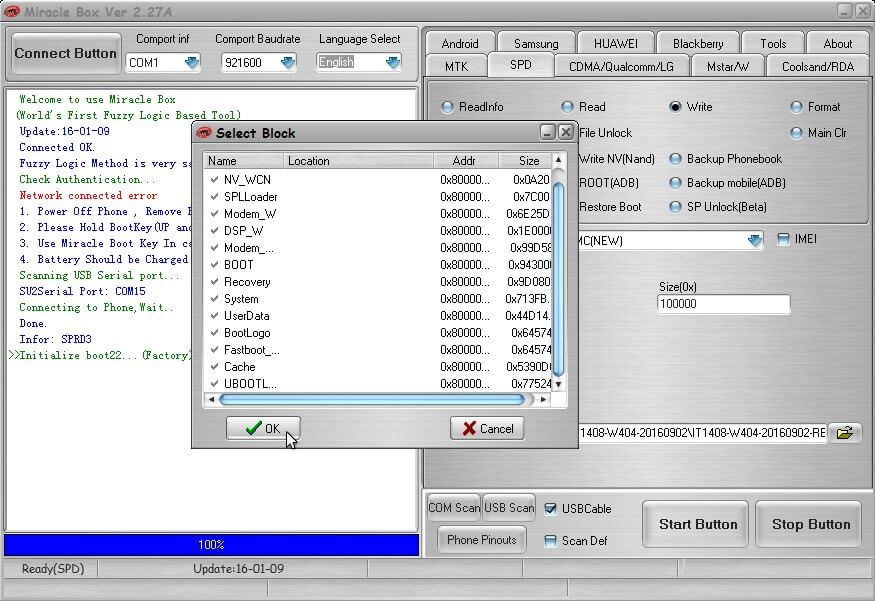This screenshot has height=601, width=875.
Task: Uncheck the BOOT block
Action: click(214, 265)
